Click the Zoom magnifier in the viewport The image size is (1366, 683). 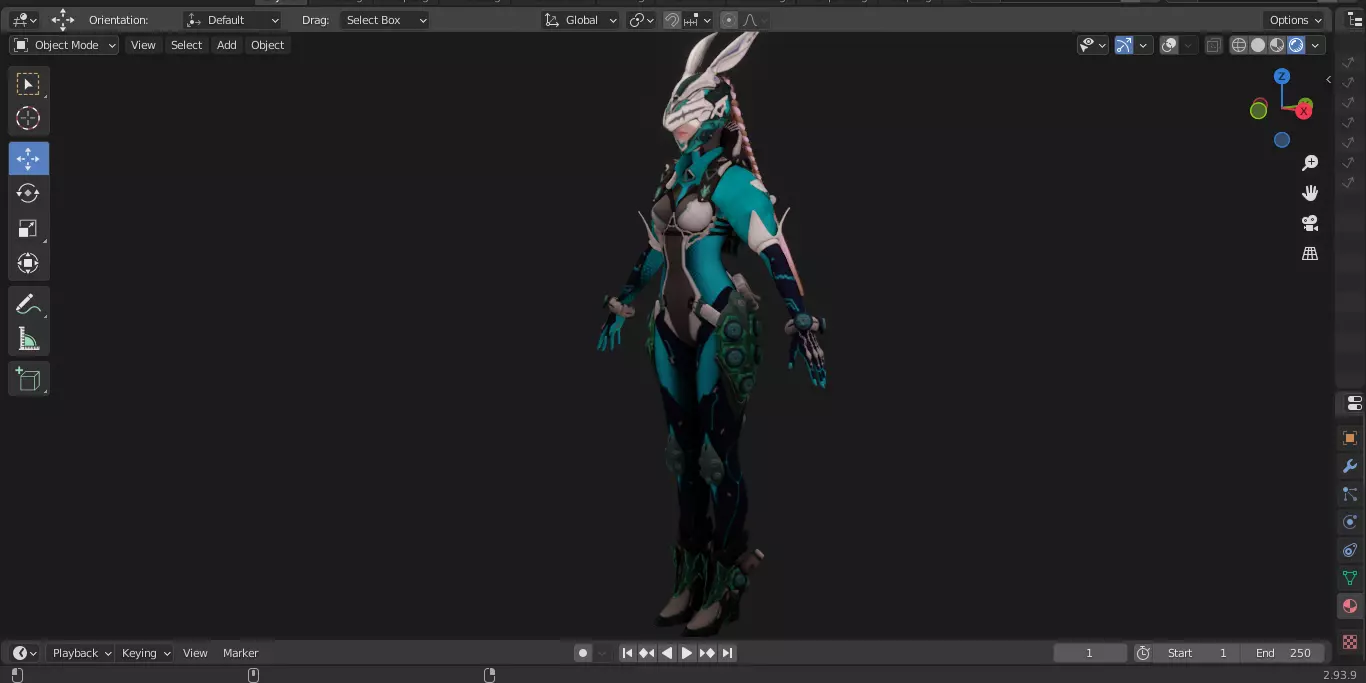pos(1310,163)
